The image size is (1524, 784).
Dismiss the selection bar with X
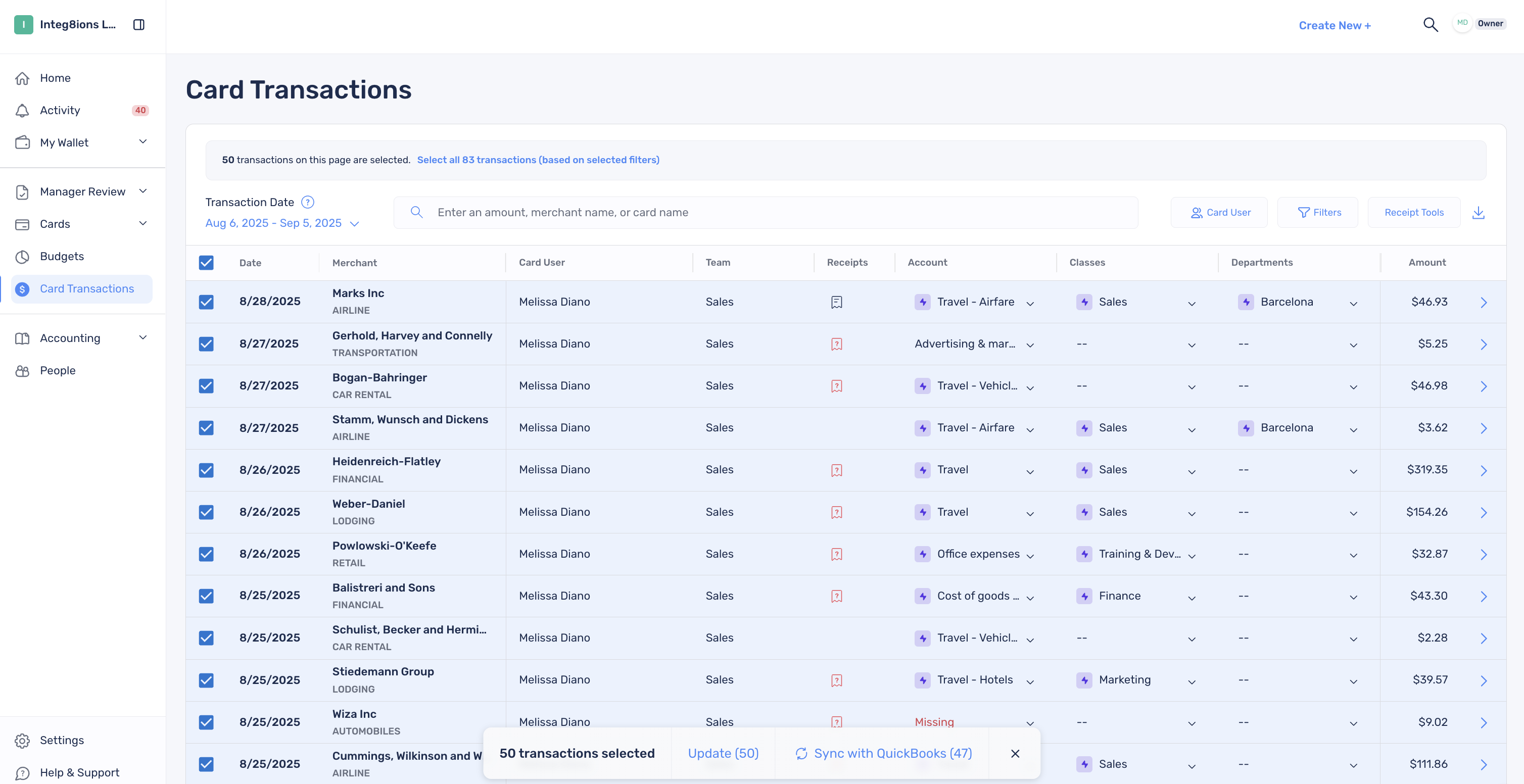point(1015,753)
